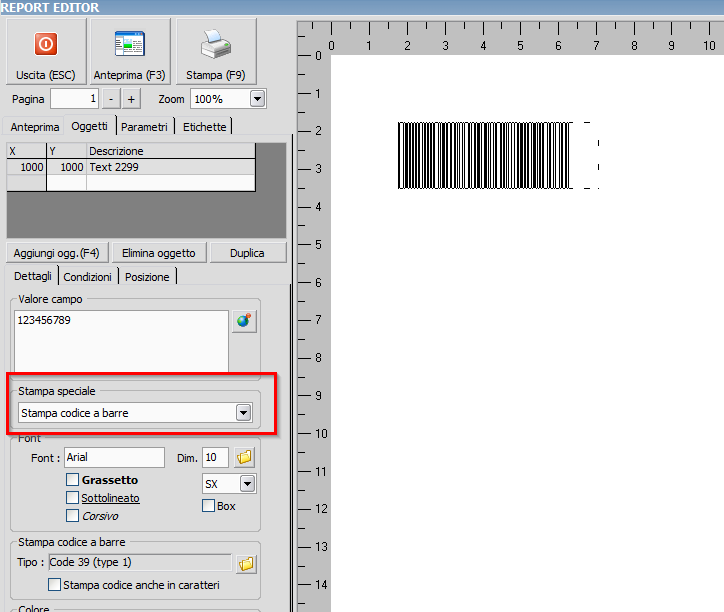Select the Text 2299 row
724x612 pixels.
pyautogui.click(x=131, y=167)
